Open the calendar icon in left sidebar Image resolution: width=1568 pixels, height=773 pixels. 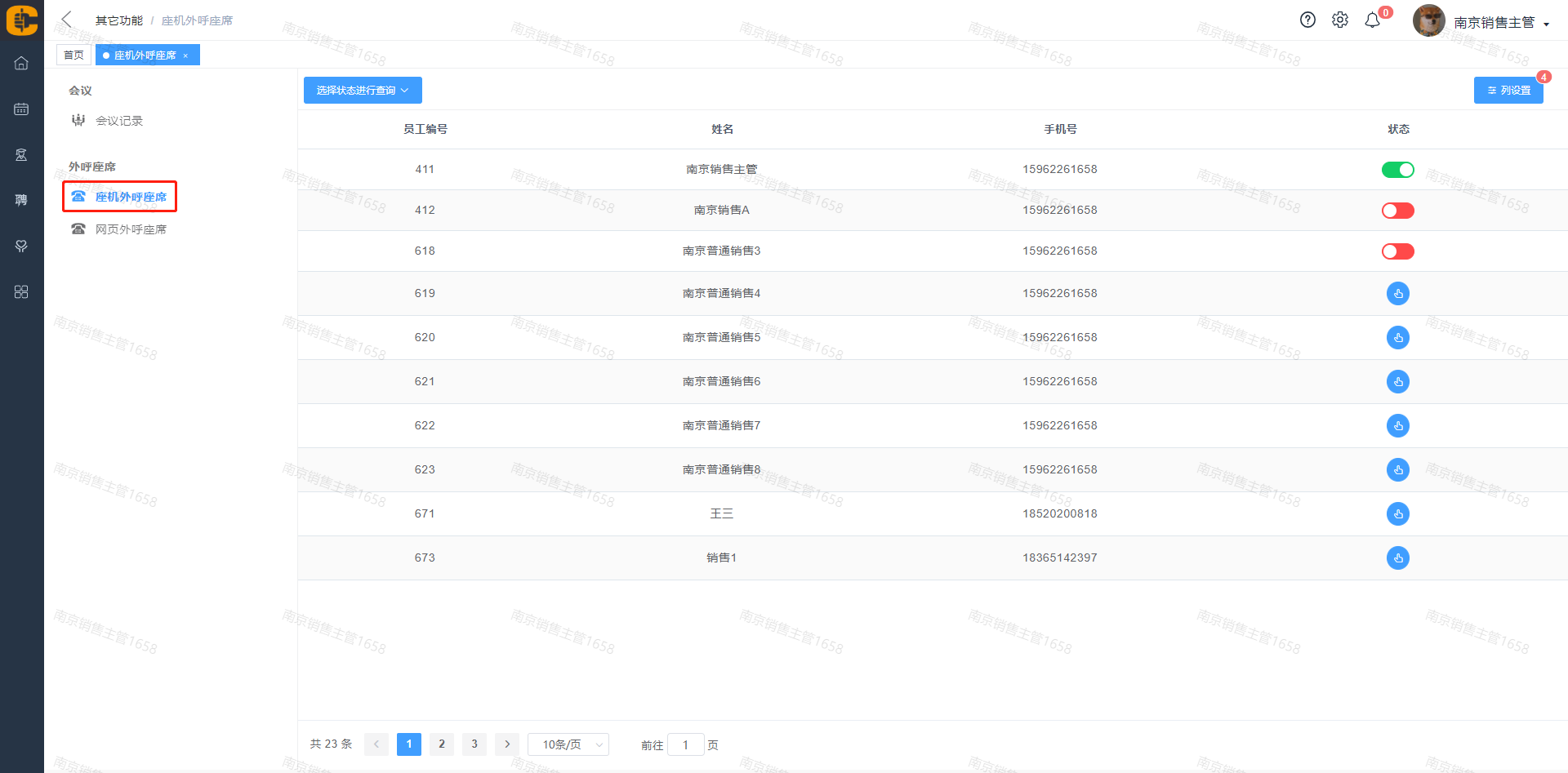click(21, 109)
